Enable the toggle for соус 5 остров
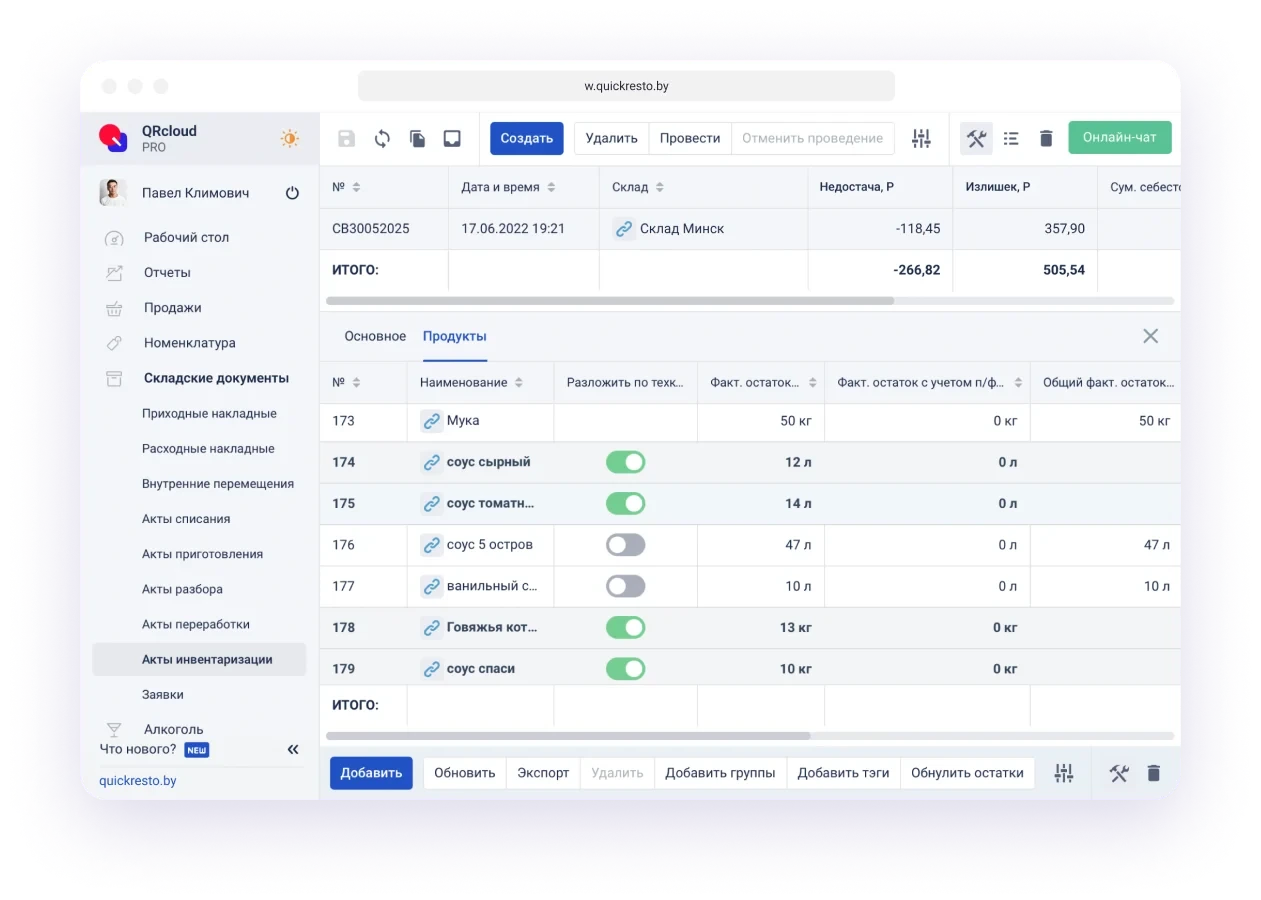Image resolution: width=1261 pixels, height=900 pixels. [625, 545]
